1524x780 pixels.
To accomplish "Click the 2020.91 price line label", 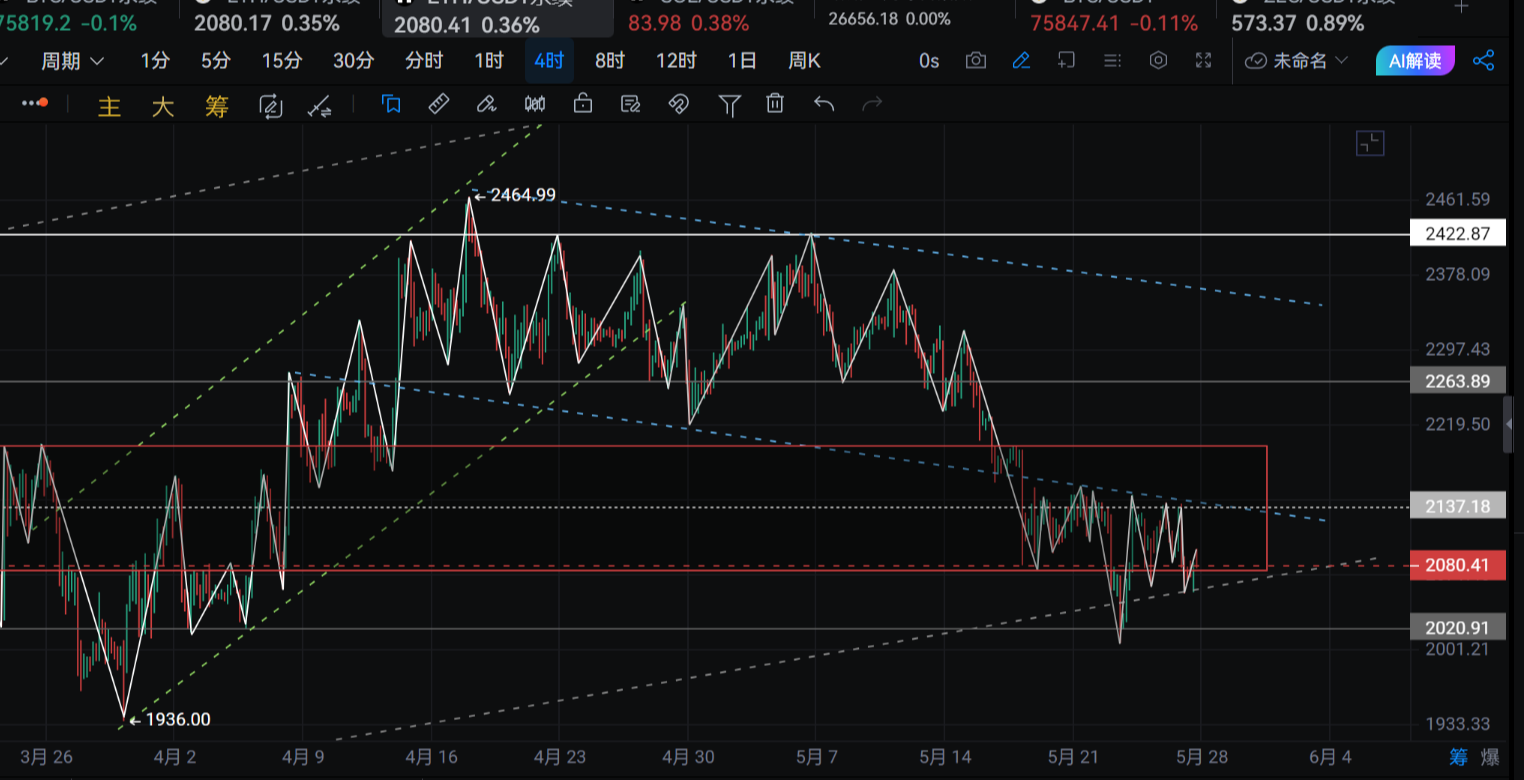I will (1458, 628).
